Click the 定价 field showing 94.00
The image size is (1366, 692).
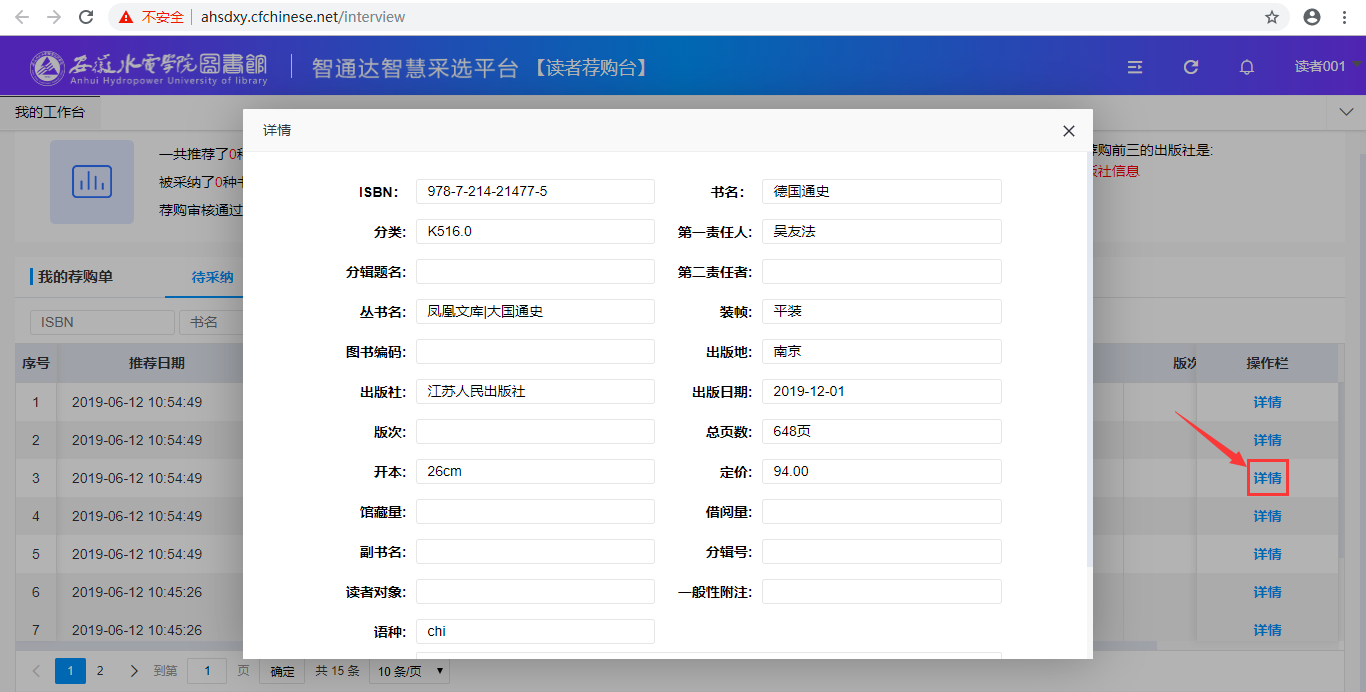(881, 472)
